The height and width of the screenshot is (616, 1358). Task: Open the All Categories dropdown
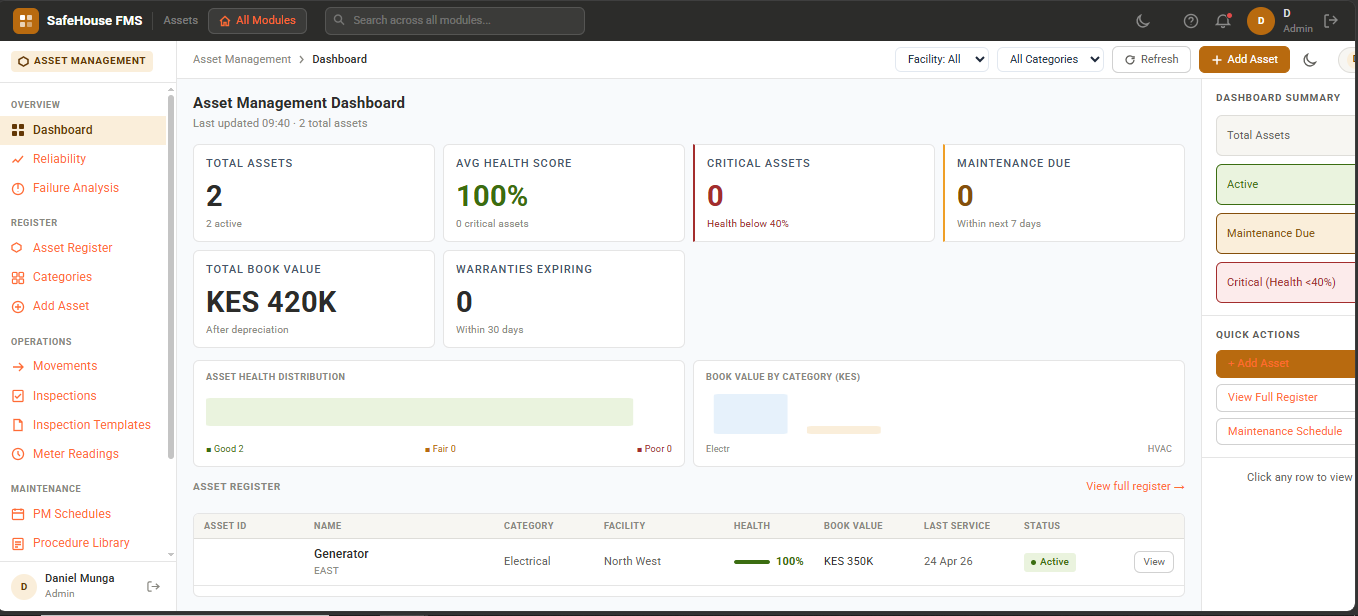point(1050,59)
